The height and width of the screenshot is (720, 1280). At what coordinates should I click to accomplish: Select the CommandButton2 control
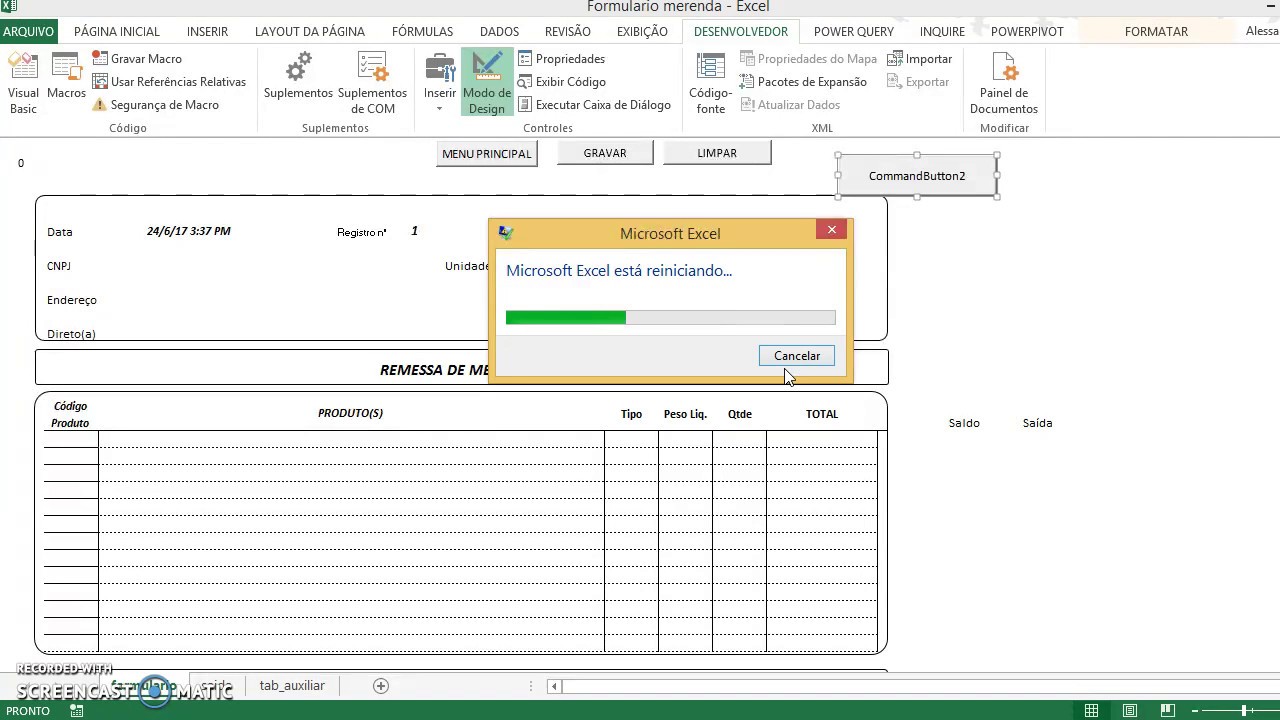click(917, 176)
